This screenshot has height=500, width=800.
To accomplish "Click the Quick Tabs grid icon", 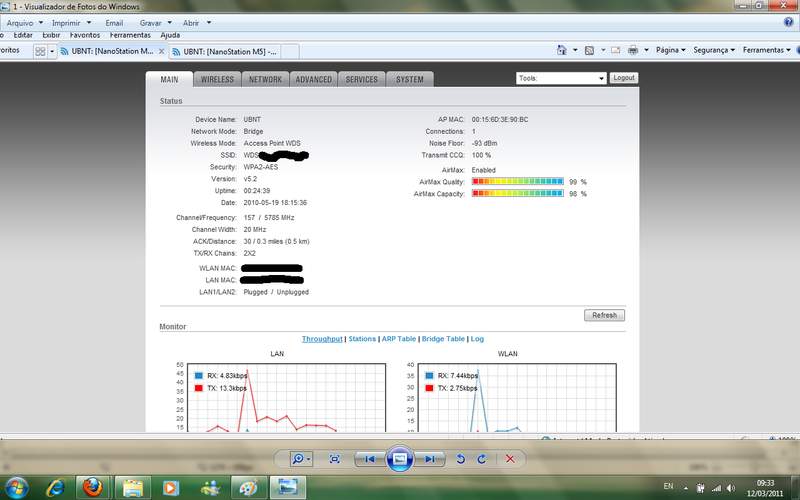I will (x=40, y=51).
